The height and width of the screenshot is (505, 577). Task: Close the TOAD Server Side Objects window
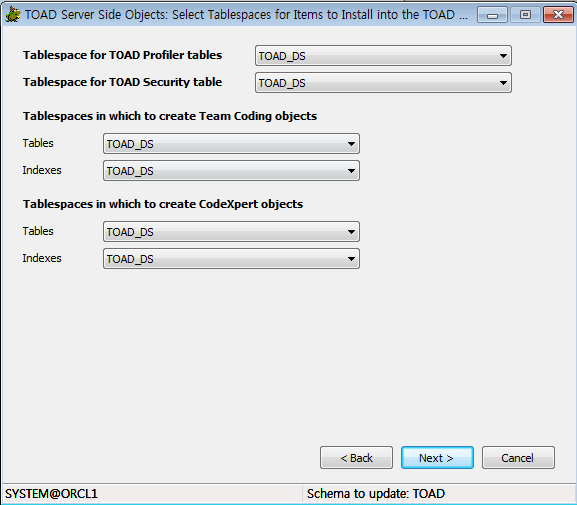click(x=558, y=15)
